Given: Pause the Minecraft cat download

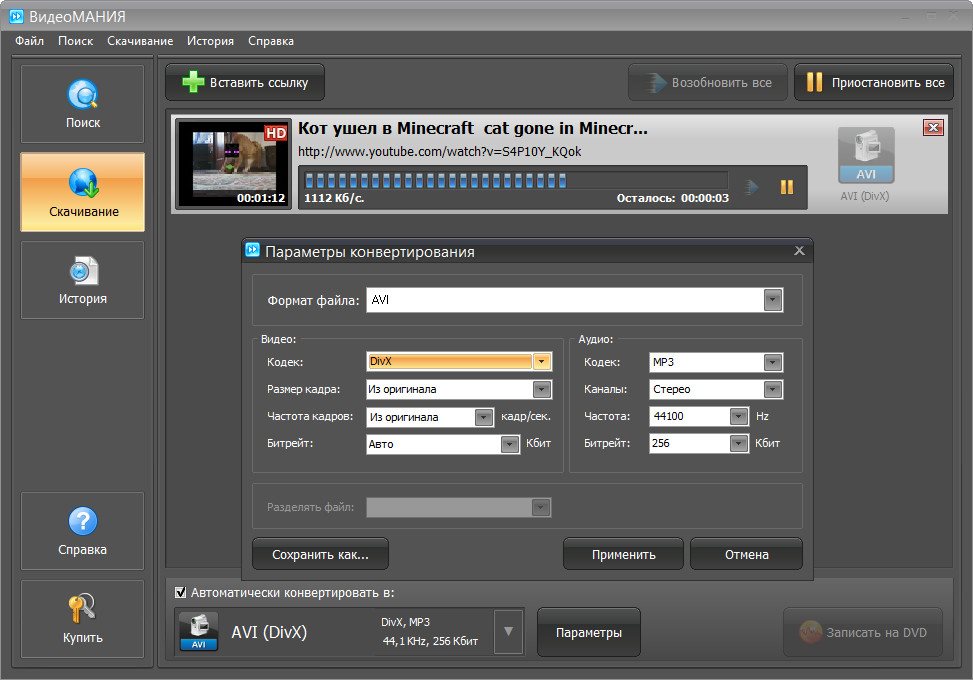Looking at the screenshot, I should [x=787, y=187].
